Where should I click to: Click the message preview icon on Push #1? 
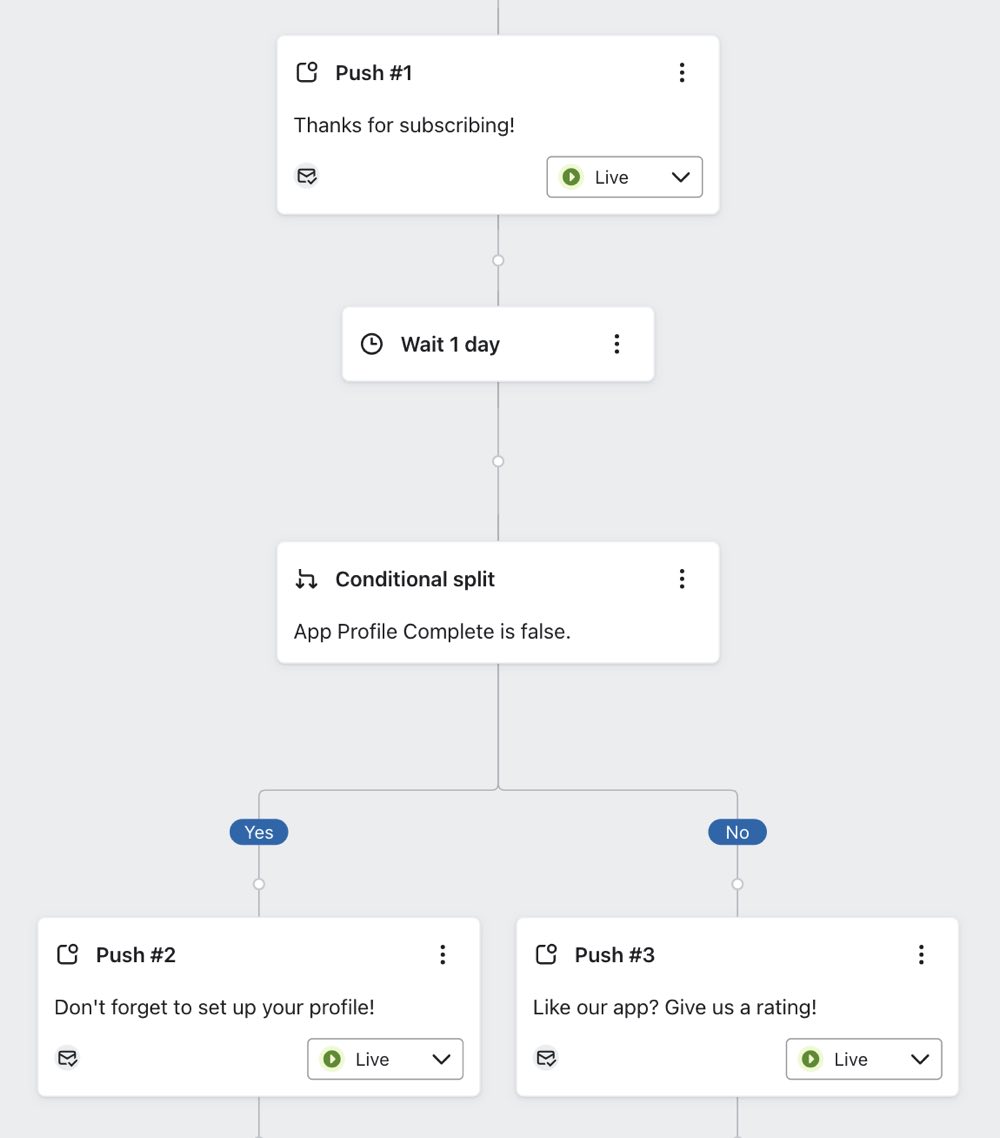pos(307,175)
